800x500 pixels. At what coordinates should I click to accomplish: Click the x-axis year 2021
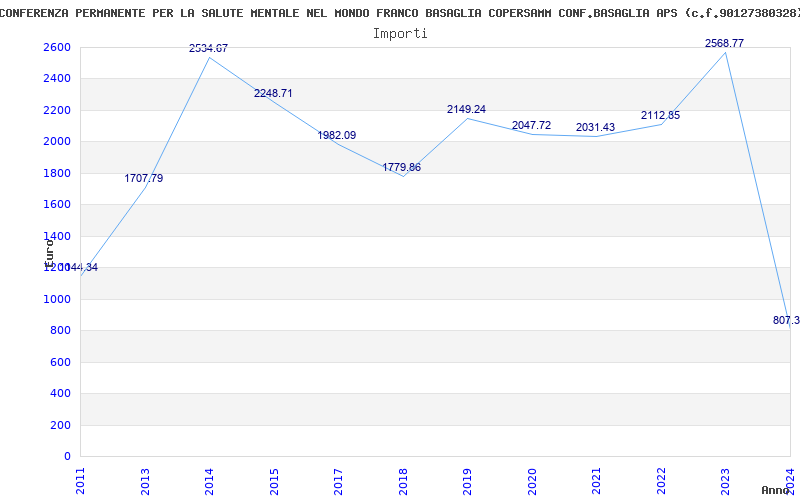pos(596,481)
